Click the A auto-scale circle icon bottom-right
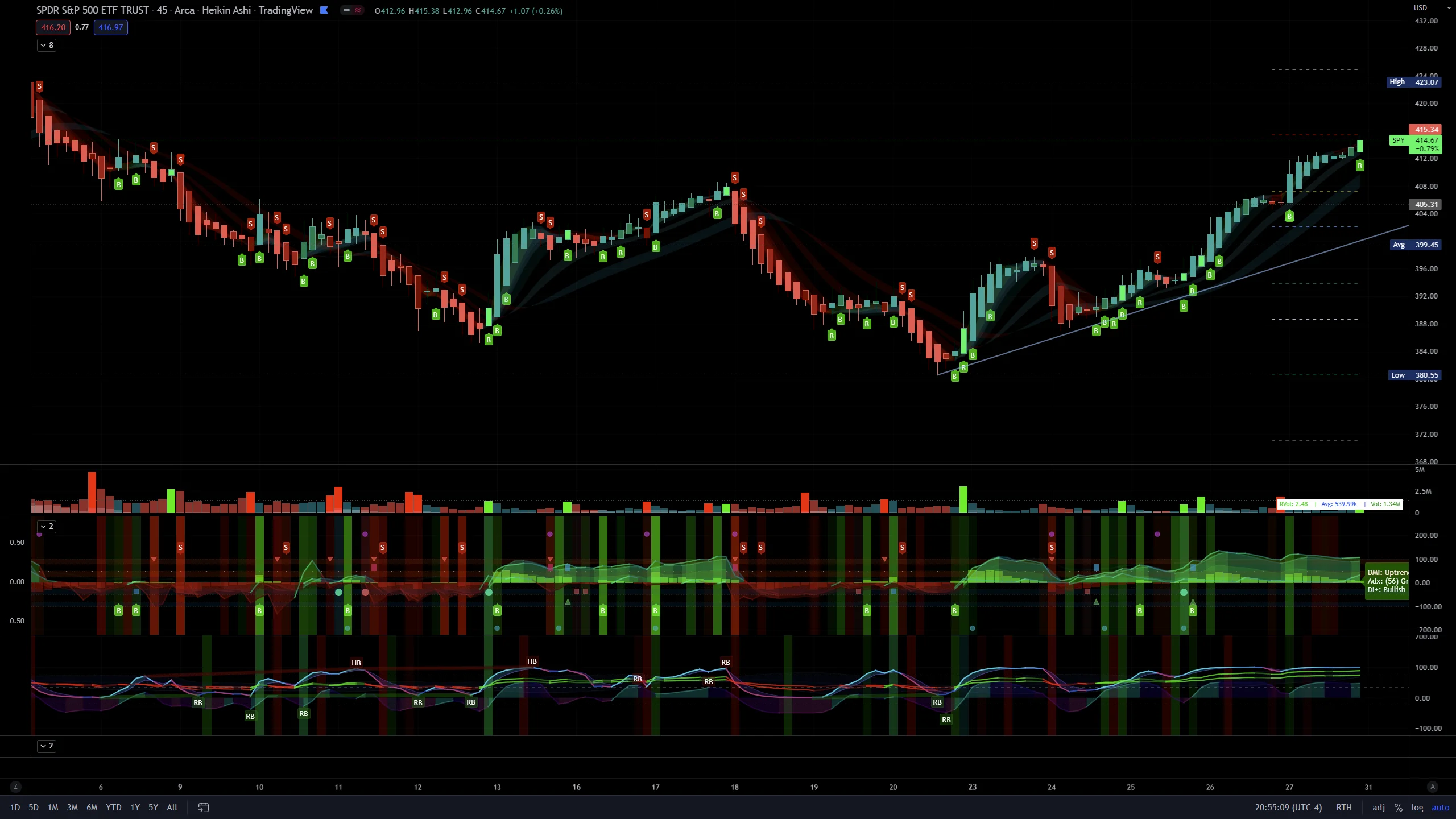The height and width of the screenshot is (819, 1456). (x=1433, y=787)
